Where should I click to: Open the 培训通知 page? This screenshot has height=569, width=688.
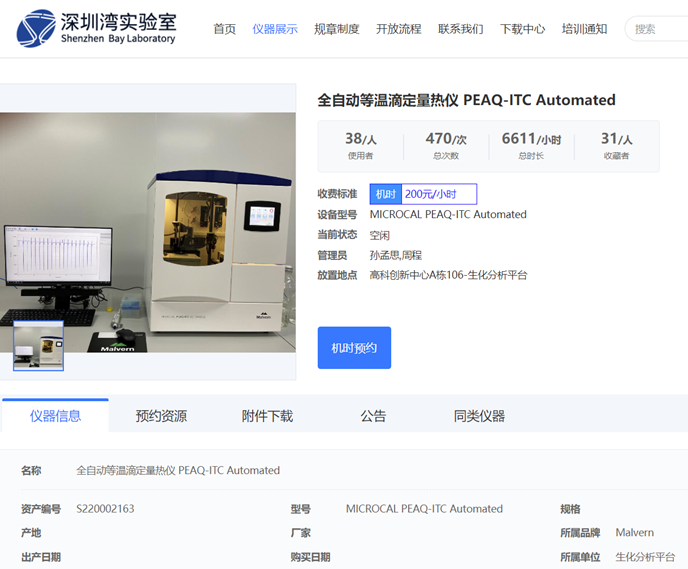coord(584,29)
